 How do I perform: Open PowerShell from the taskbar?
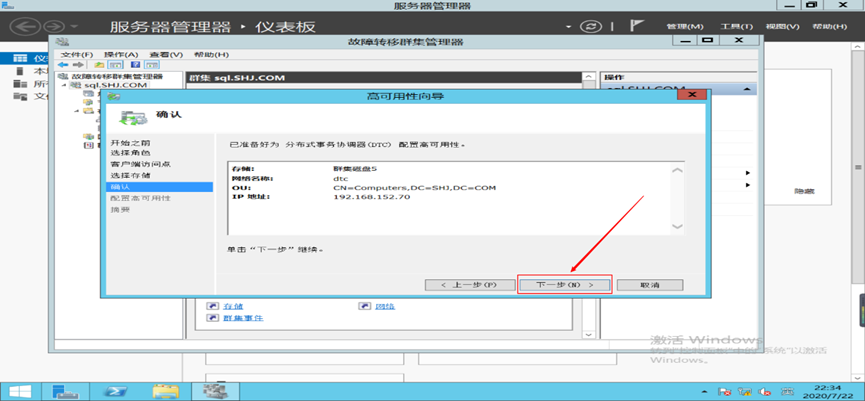(x=116, y=391)
